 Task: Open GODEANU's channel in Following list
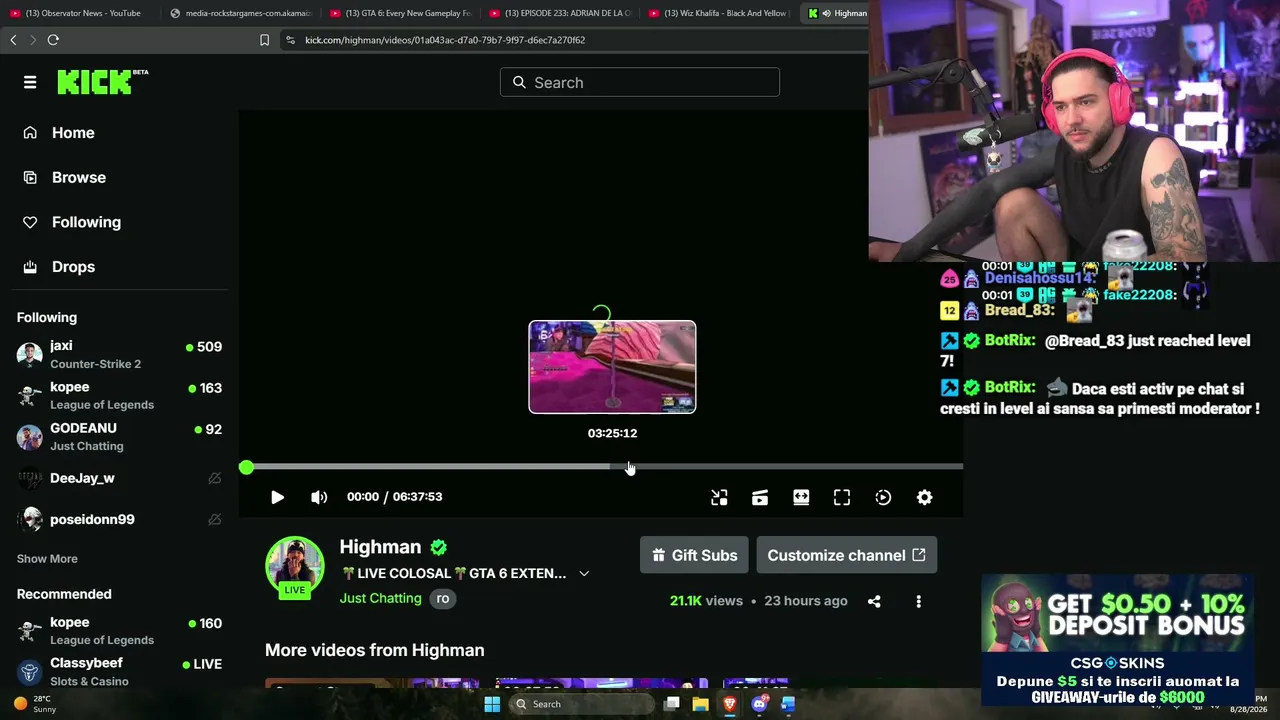(120, 437)
